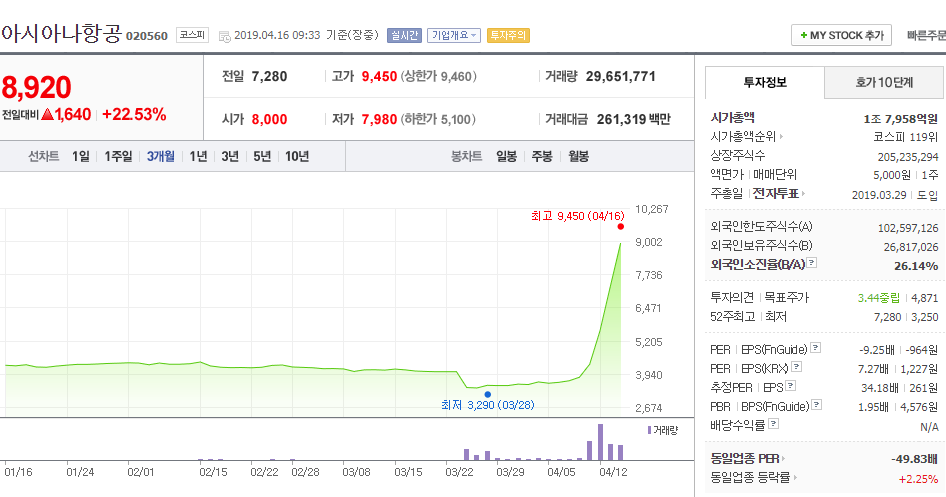Click the 전일 value 7,280
946x497 pixels.
(269, 77)
